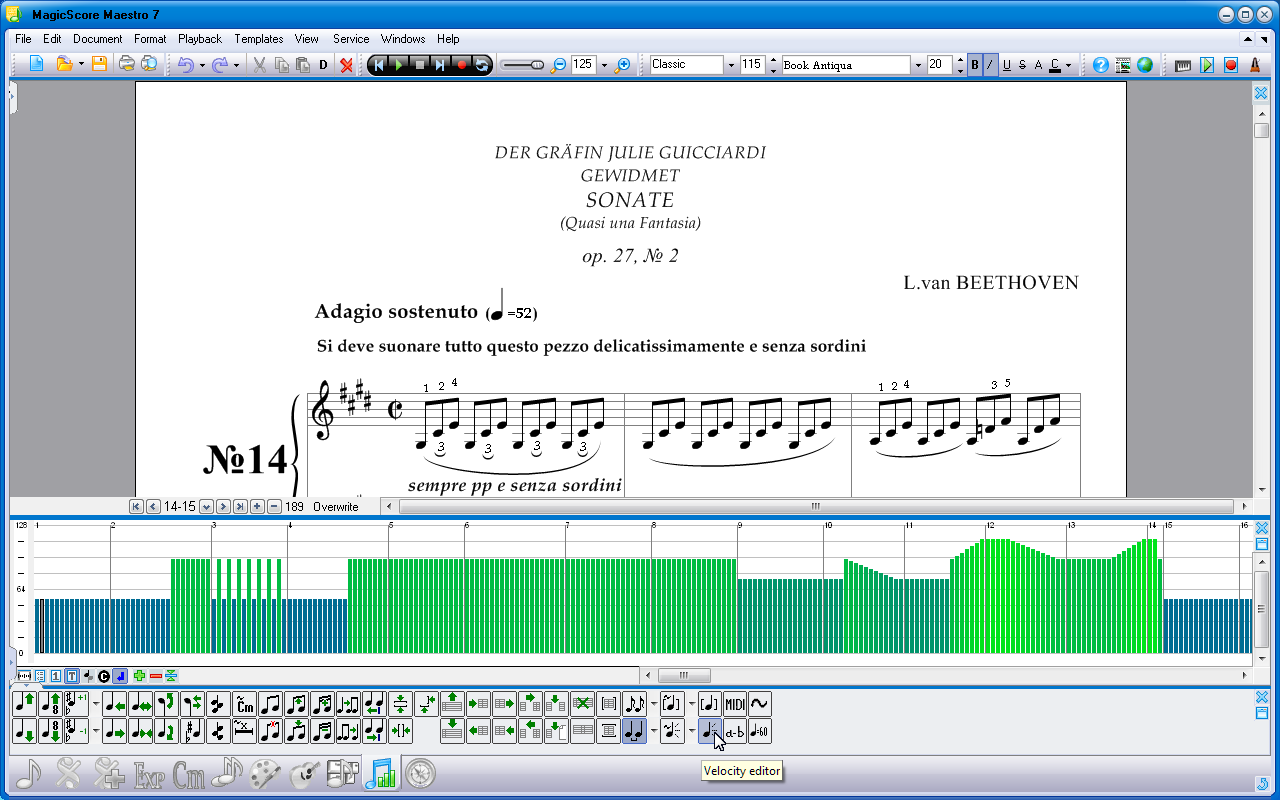Toggle the T button in velocity toolbar
The image size is (1280, 800).
click(x=72, y=676)
